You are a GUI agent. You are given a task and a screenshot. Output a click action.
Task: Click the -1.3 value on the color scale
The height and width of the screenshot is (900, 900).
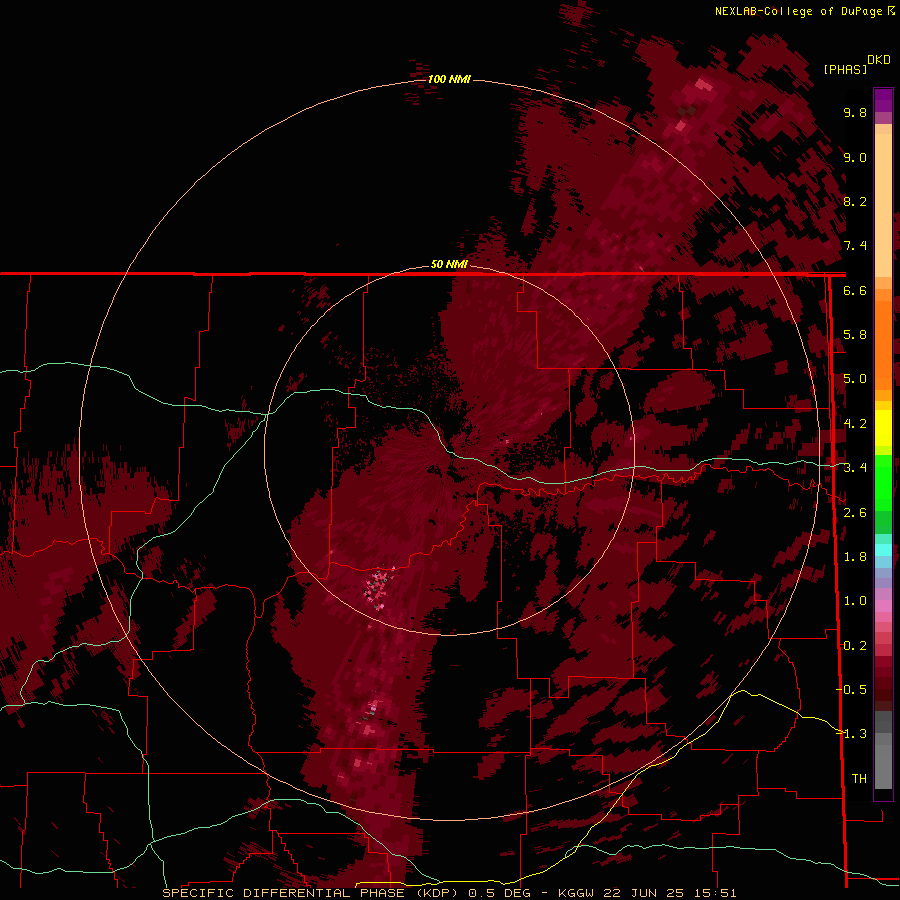tap(851, 734)
